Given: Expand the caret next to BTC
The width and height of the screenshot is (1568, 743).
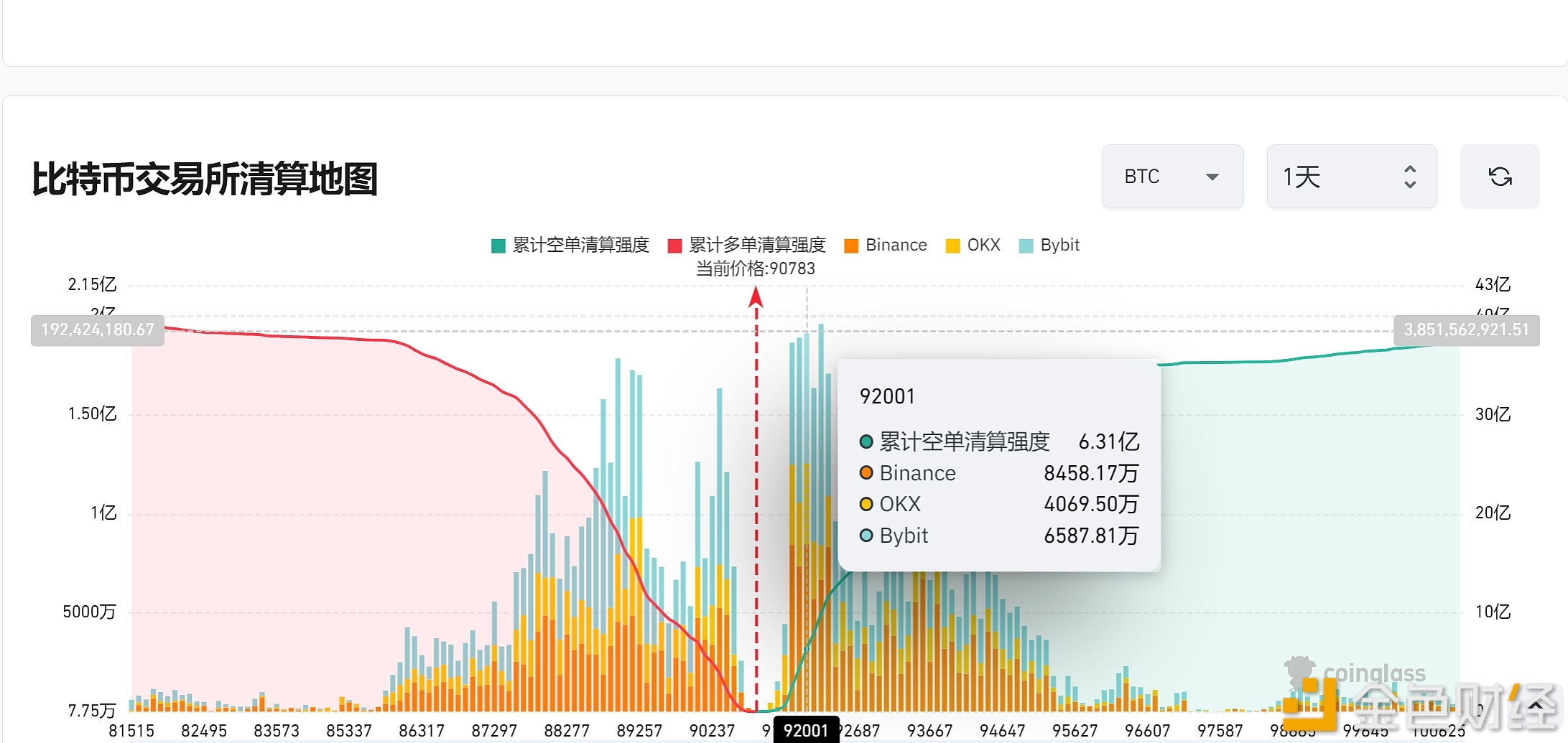Looking at the screenshot, I should [x=1212, y=177].
